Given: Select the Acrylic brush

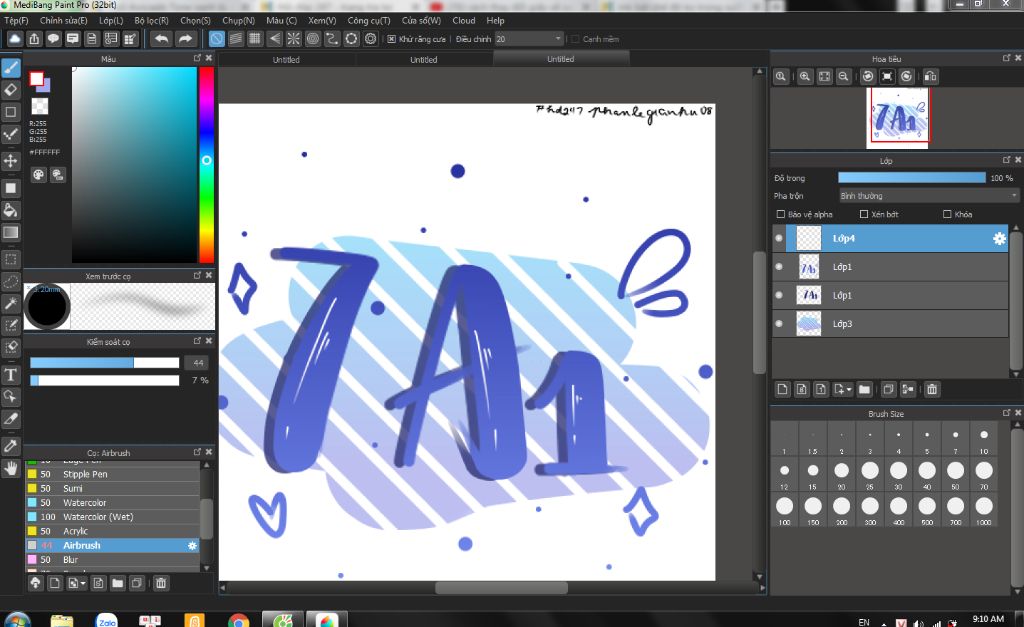Looking at the screenshot, I should [x=113, y=531].
